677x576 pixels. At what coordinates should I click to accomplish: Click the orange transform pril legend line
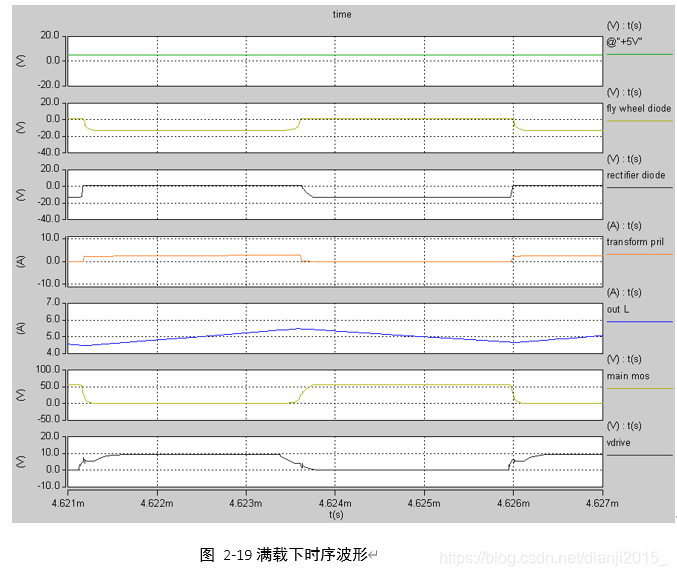(639, 255)
